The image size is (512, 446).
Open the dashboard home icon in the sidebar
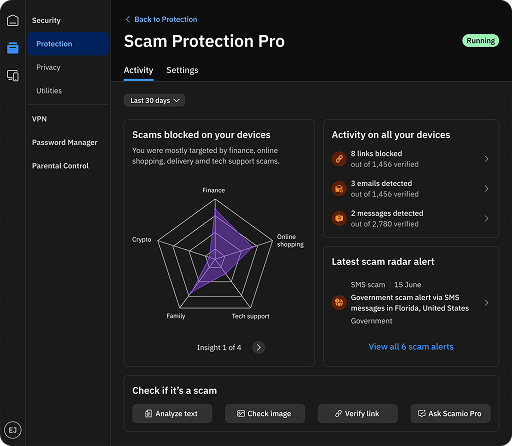point(13,20)
